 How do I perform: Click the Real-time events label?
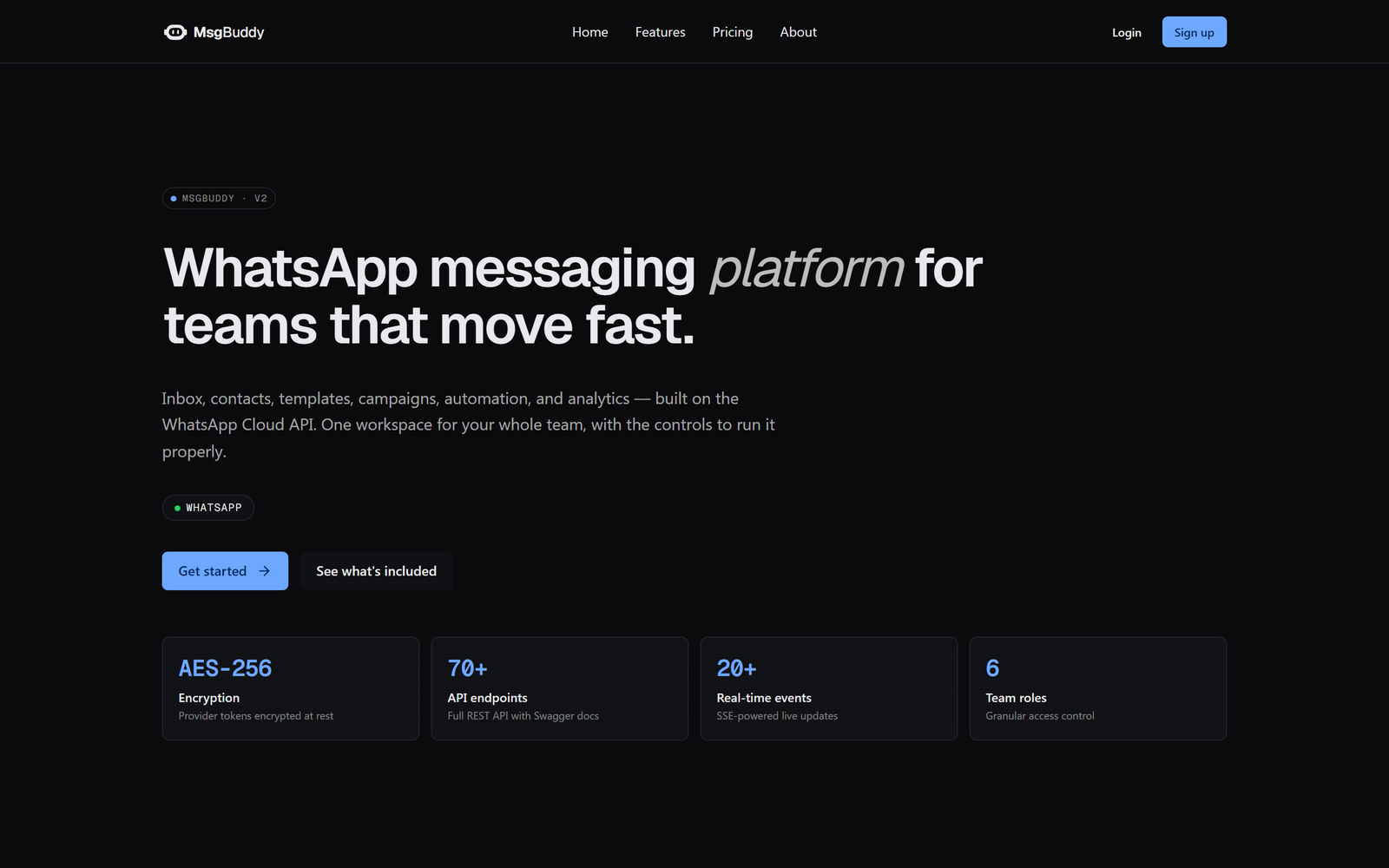pyautogui.click(x=764, y=698)
